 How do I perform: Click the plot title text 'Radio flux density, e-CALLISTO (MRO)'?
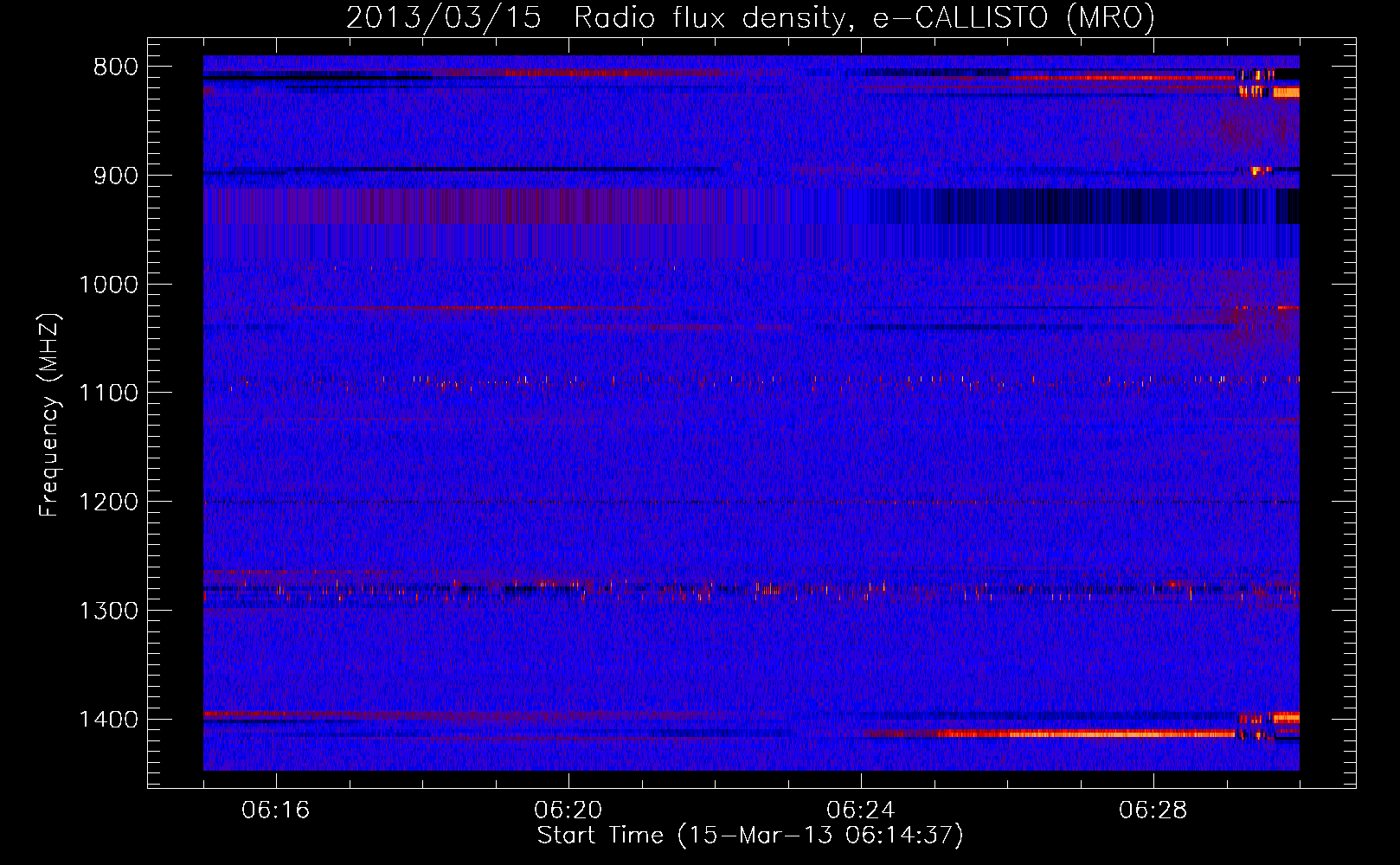(x=864, y=17)
